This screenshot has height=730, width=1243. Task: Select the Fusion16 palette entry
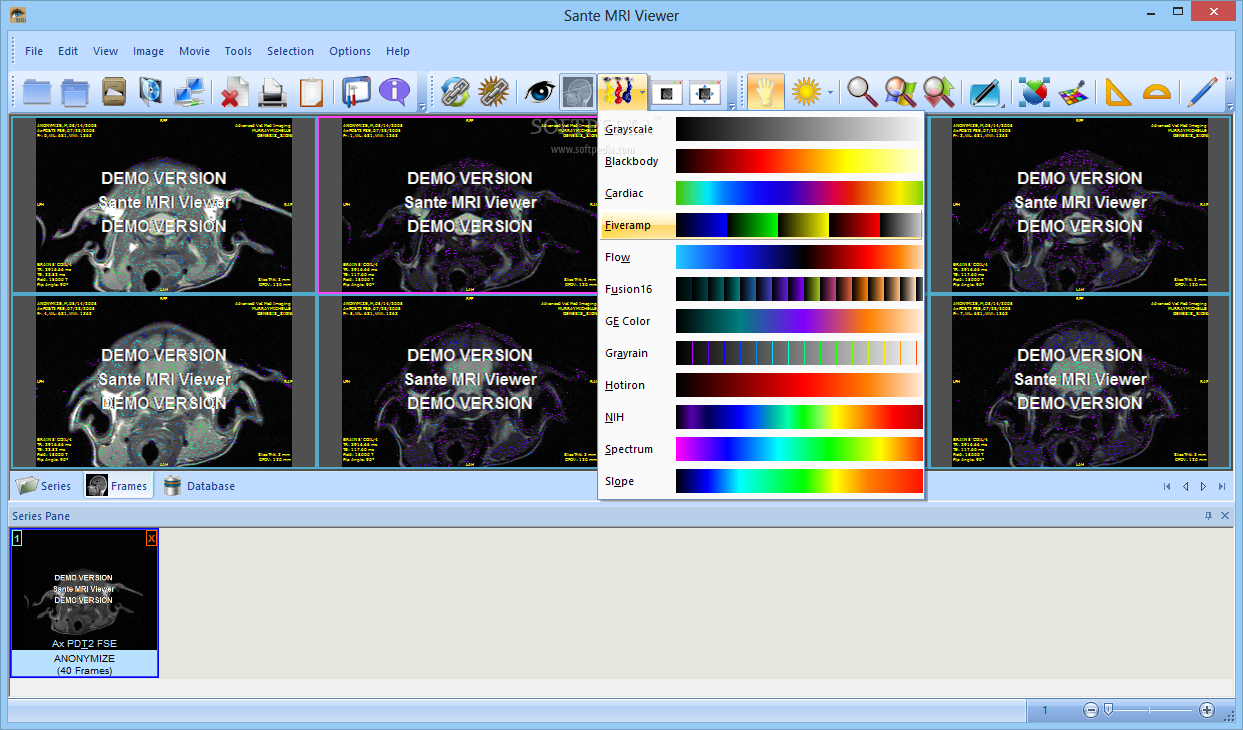coord(761,289)
